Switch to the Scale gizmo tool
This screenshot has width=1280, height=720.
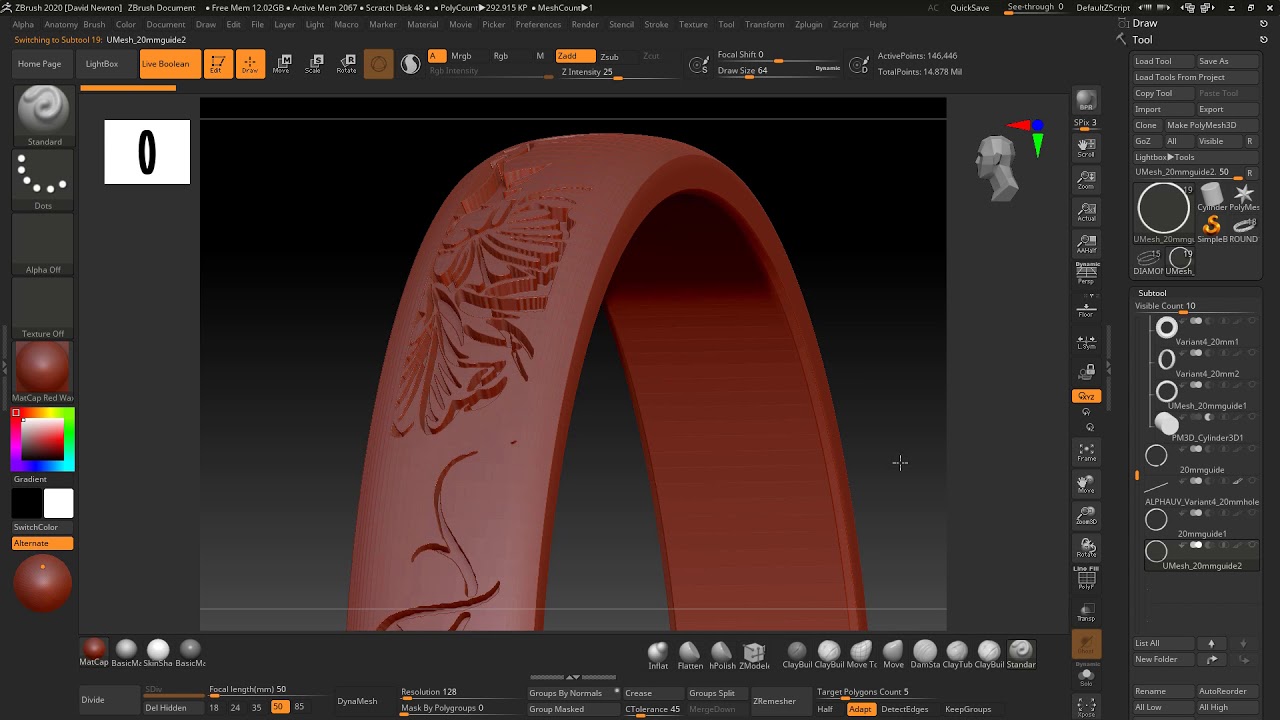(314, 64)
